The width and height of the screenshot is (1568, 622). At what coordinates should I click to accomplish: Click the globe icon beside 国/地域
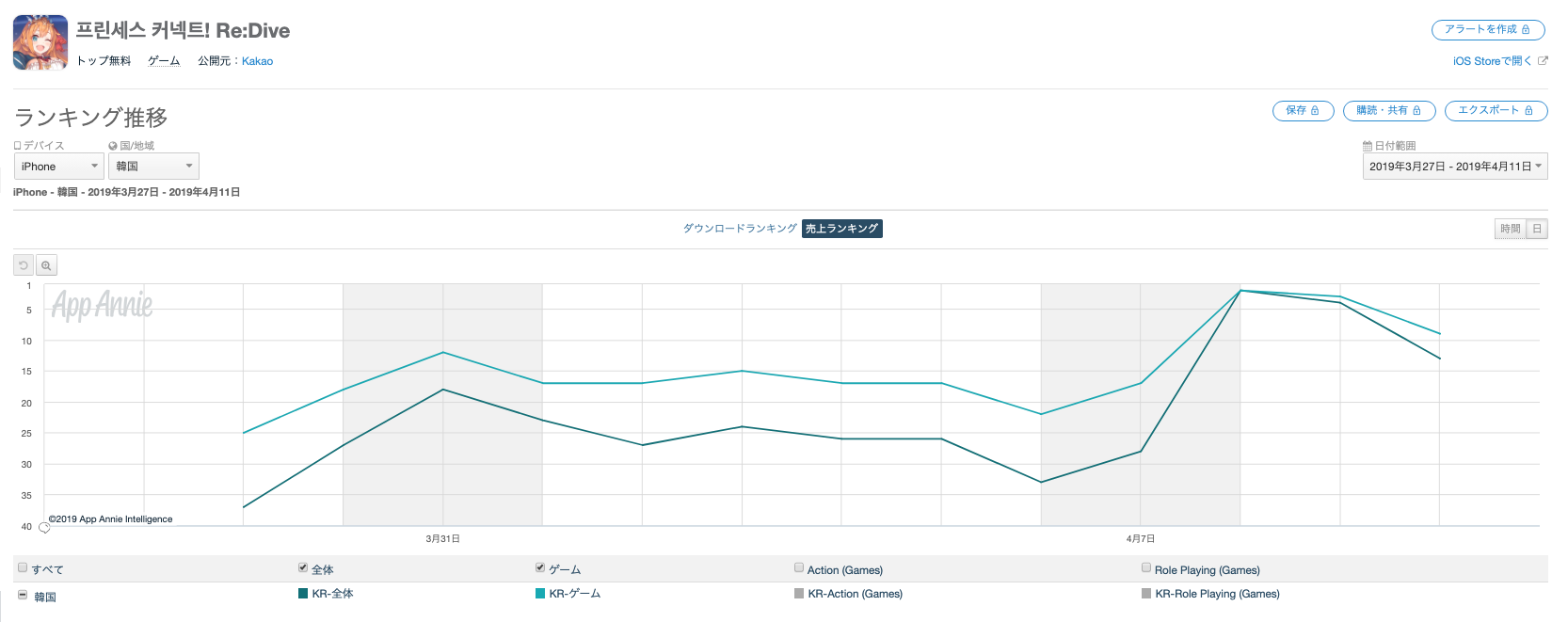(x=113, y=146)
